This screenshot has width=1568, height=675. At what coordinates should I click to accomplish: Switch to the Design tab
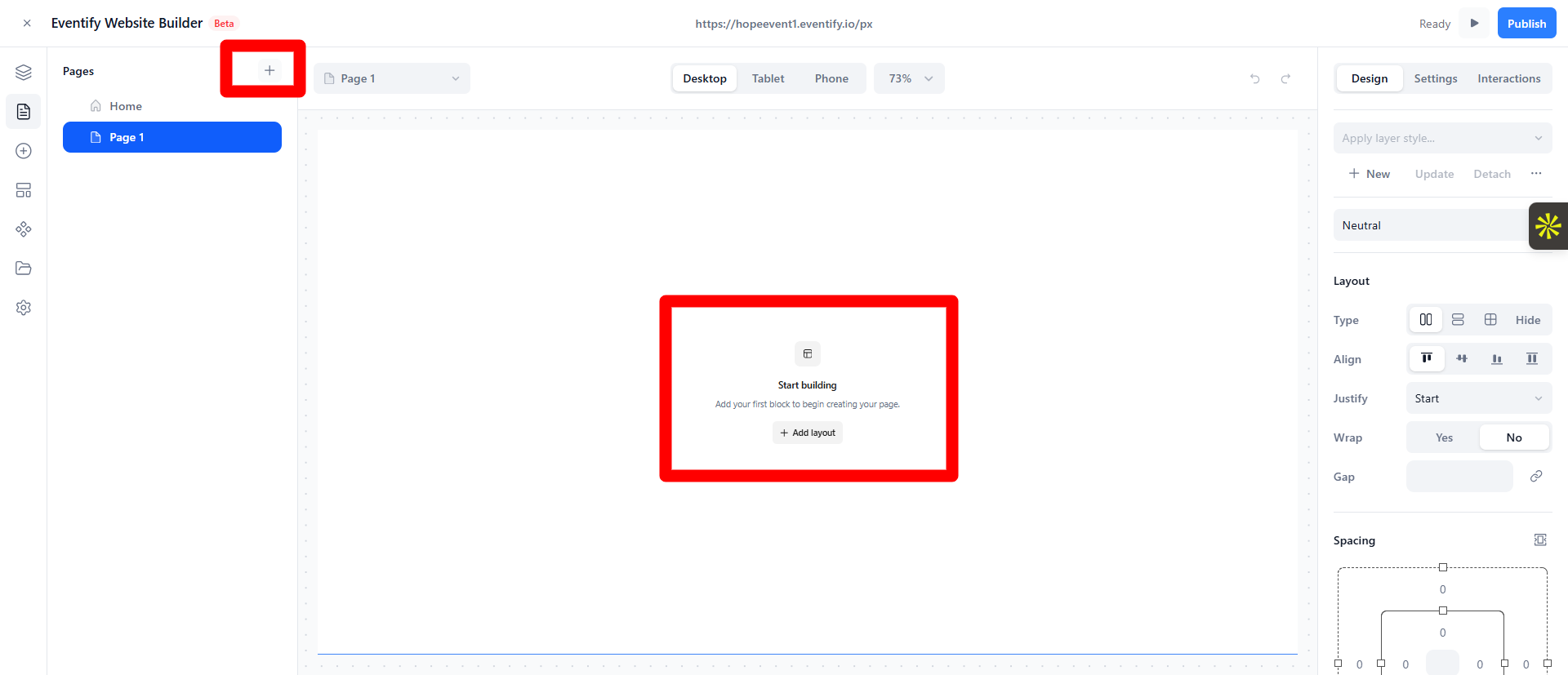click(x=1370, y=78)
